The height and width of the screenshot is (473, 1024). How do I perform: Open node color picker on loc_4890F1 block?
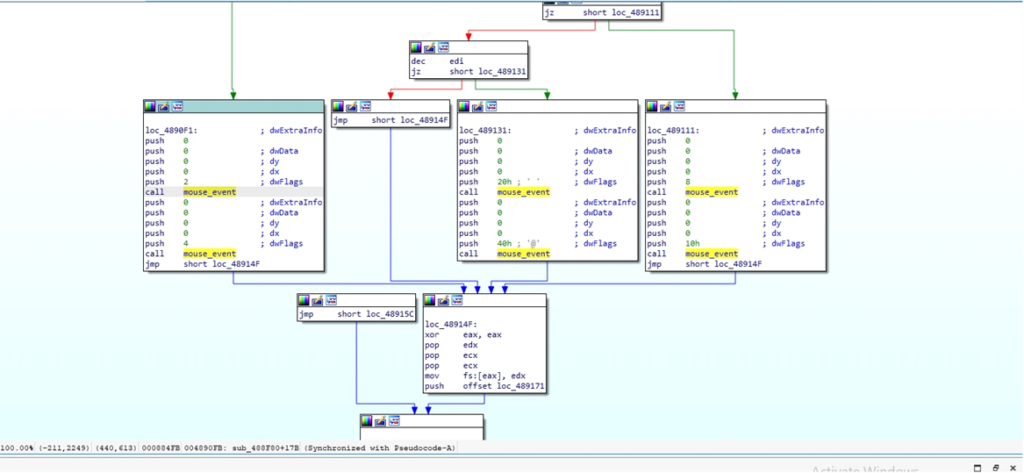click(151, 106)
